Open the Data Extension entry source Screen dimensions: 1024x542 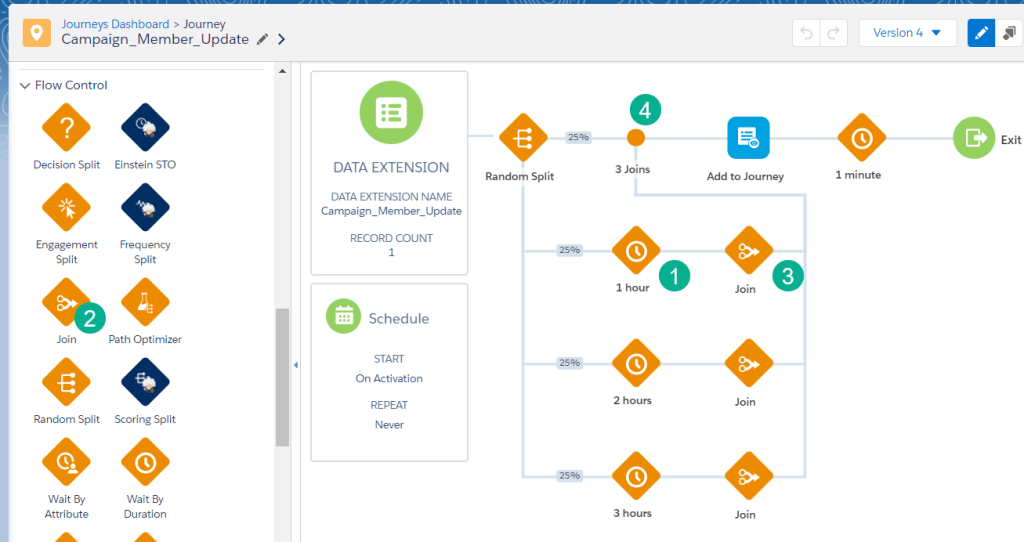(x=390, y=172)
